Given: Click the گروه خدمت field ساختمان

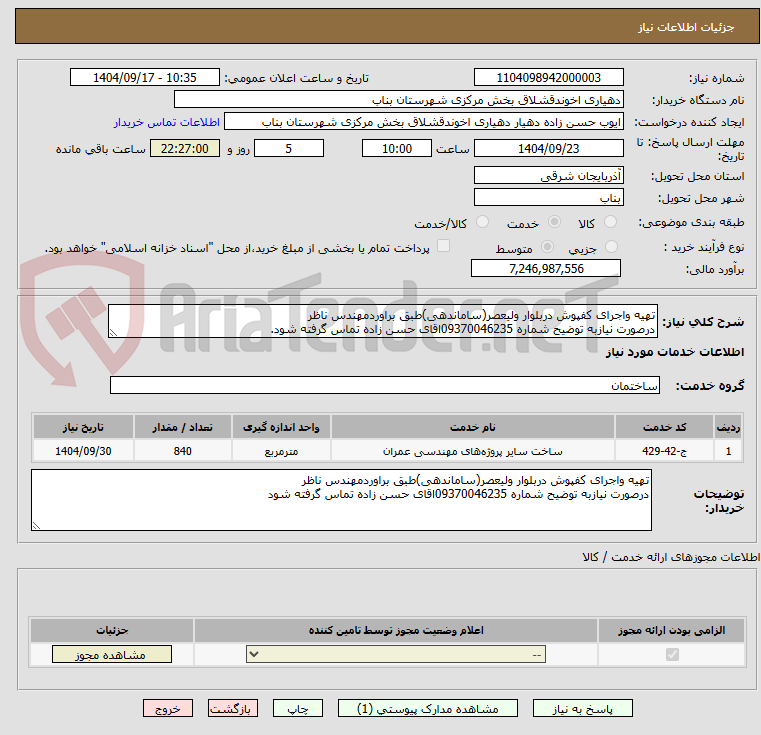Looking at the screenshot, I should 384,385.
